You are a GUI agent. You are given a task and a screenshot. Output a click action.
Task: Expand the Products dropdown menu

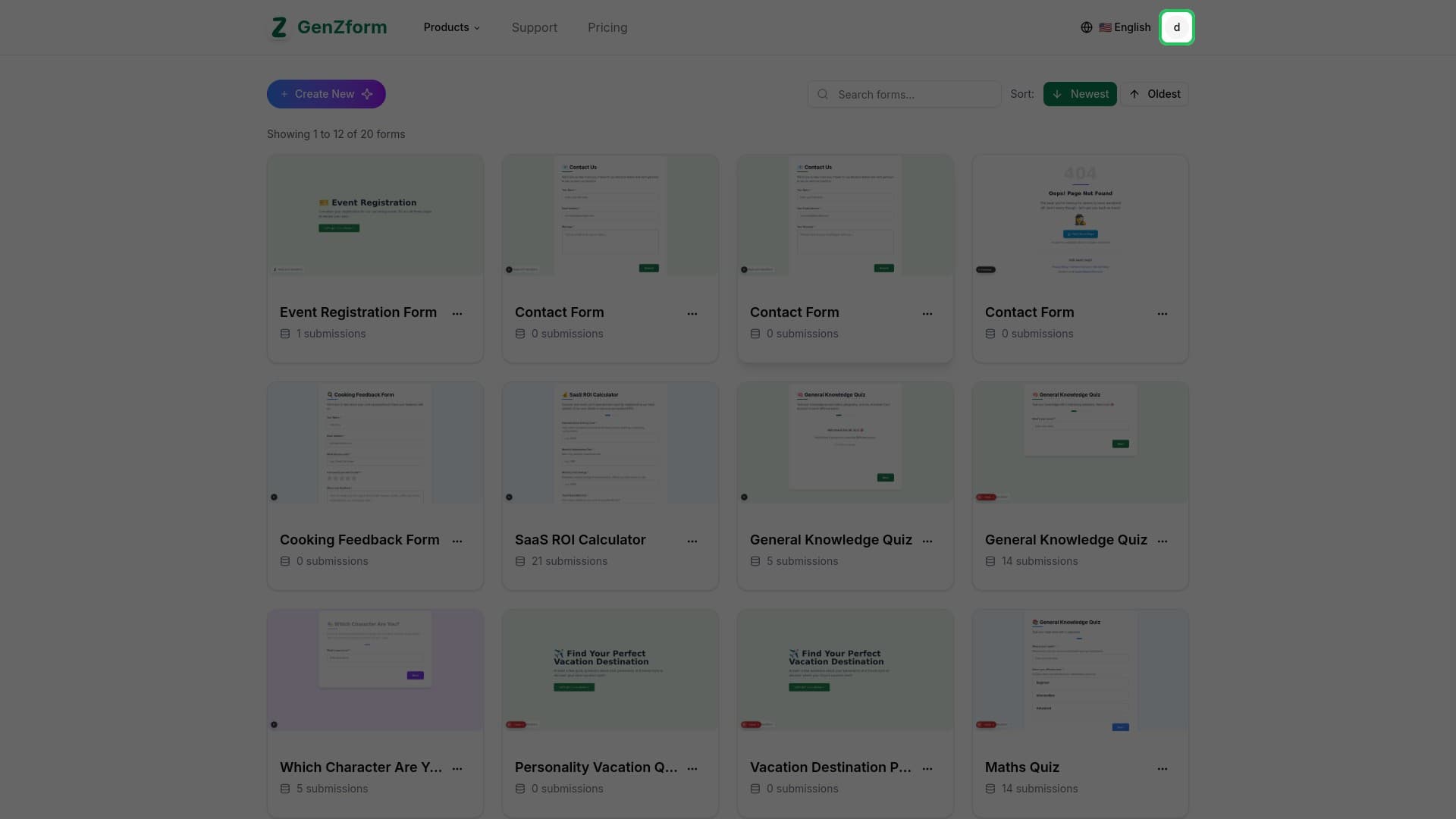click(x=451, y=27)
